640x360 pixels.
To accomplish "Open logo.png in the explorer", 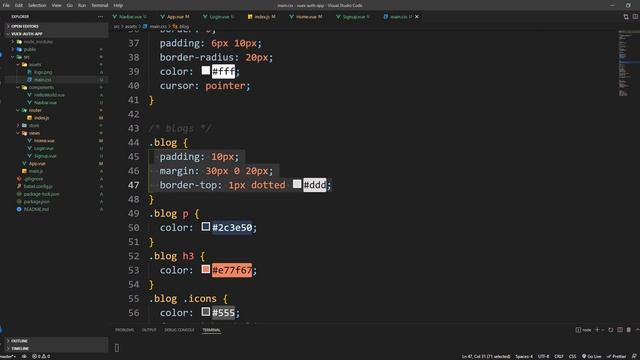I will point(43,72).
